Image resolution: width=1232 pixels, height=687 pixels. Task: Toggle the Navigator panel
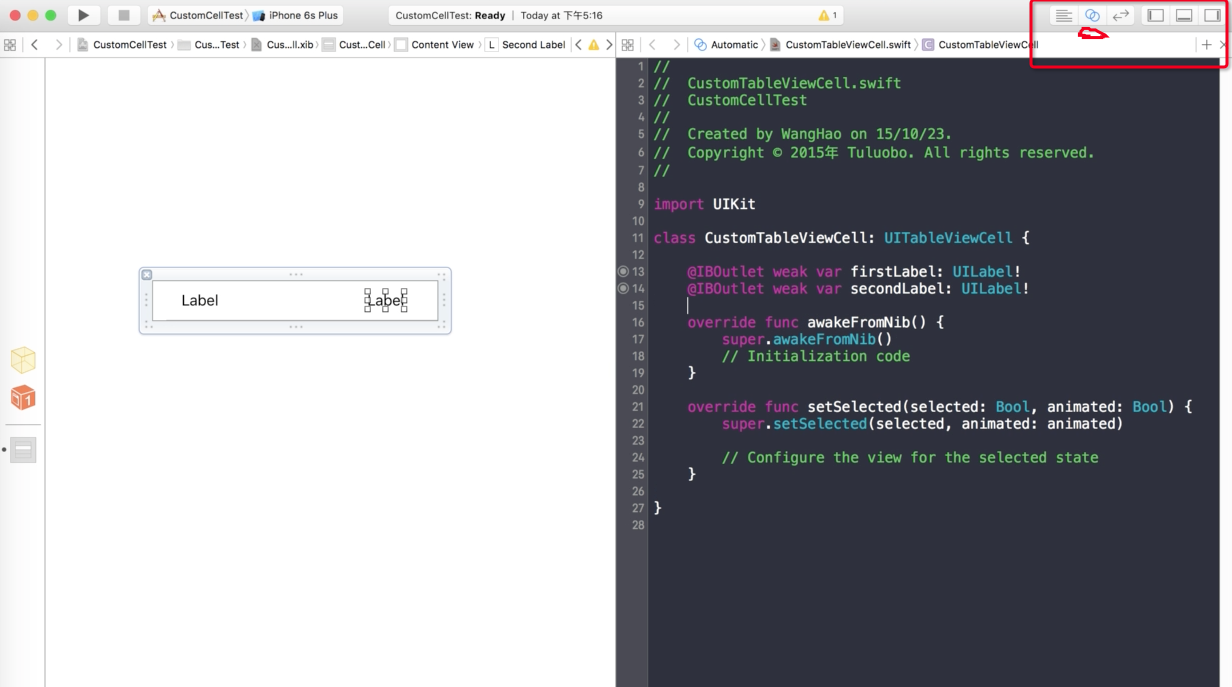[1156, 15]
